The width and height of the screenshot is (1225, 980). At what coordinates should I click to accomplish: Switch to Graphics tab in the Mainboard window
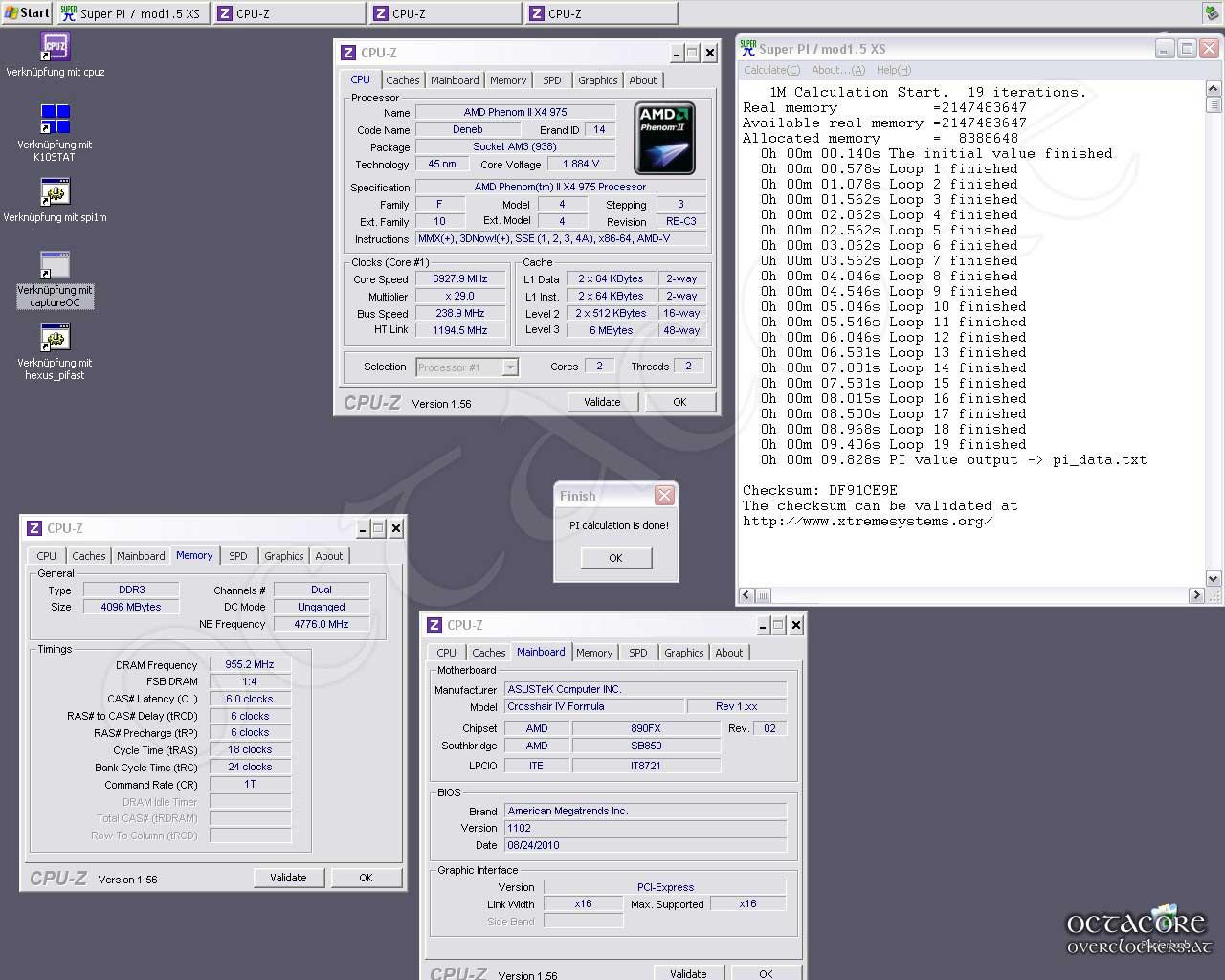683,653
